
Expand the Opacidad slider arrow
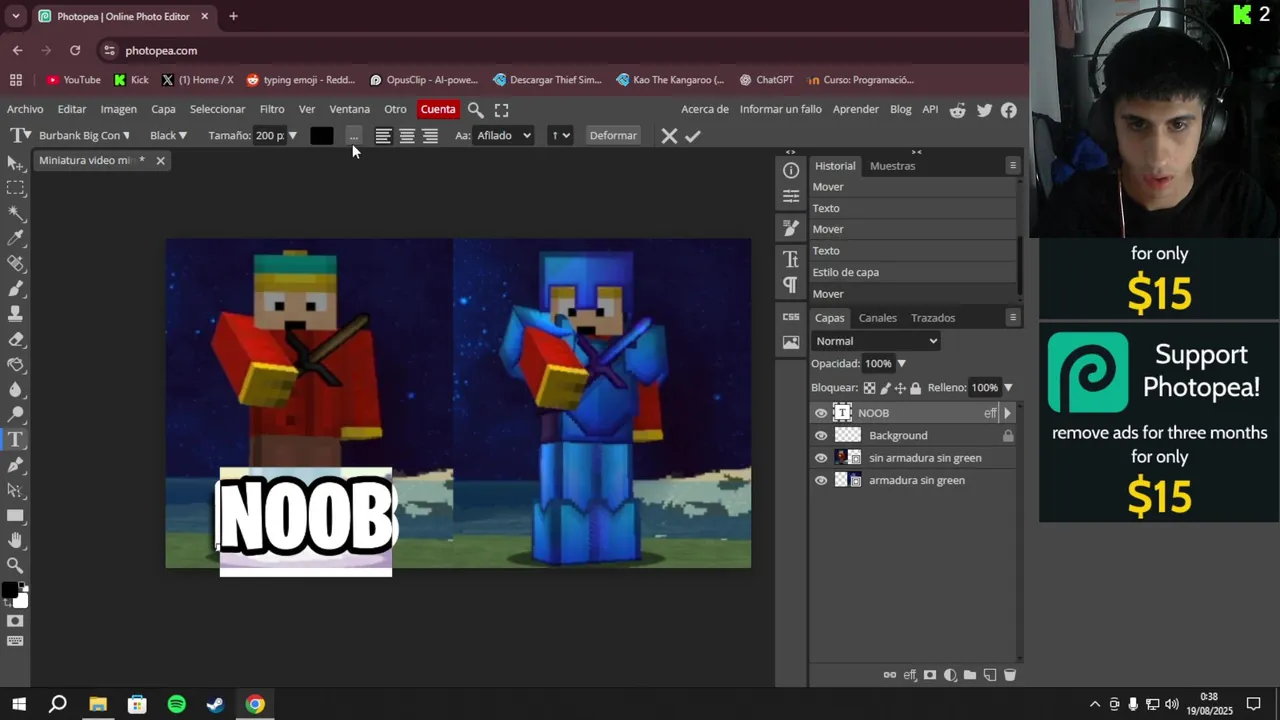tap(901, 364)
